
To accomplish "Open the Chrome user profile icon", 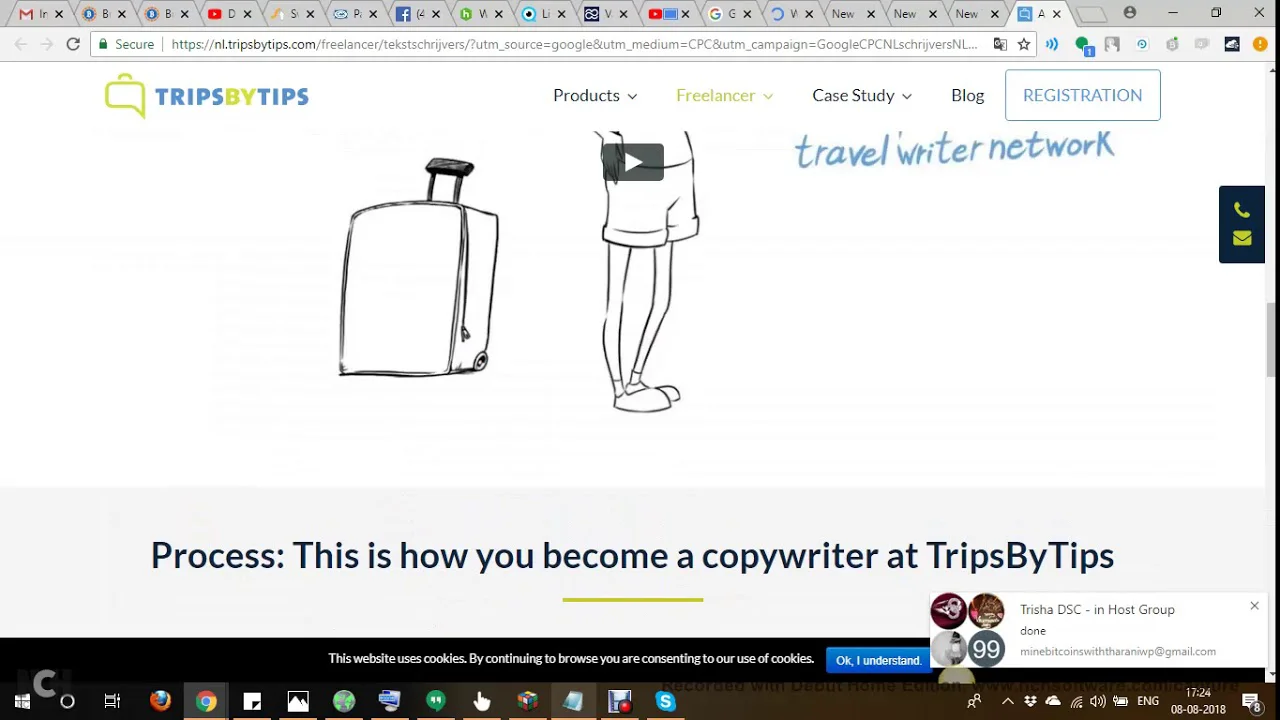I will [x=1130, y=13].
